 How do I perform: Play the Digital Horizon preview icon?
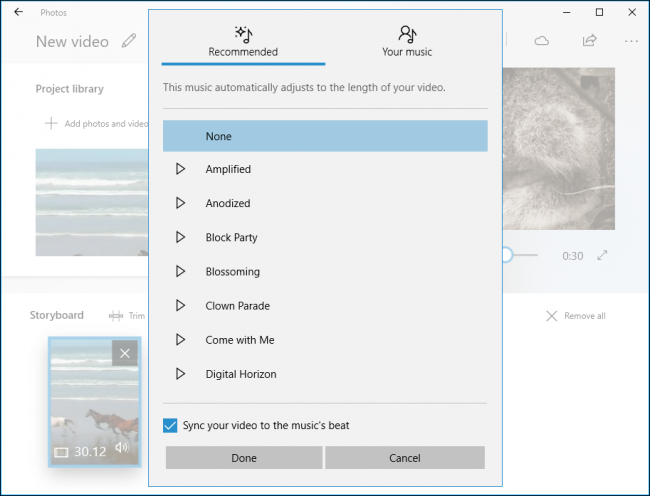[x=180, y=374]
